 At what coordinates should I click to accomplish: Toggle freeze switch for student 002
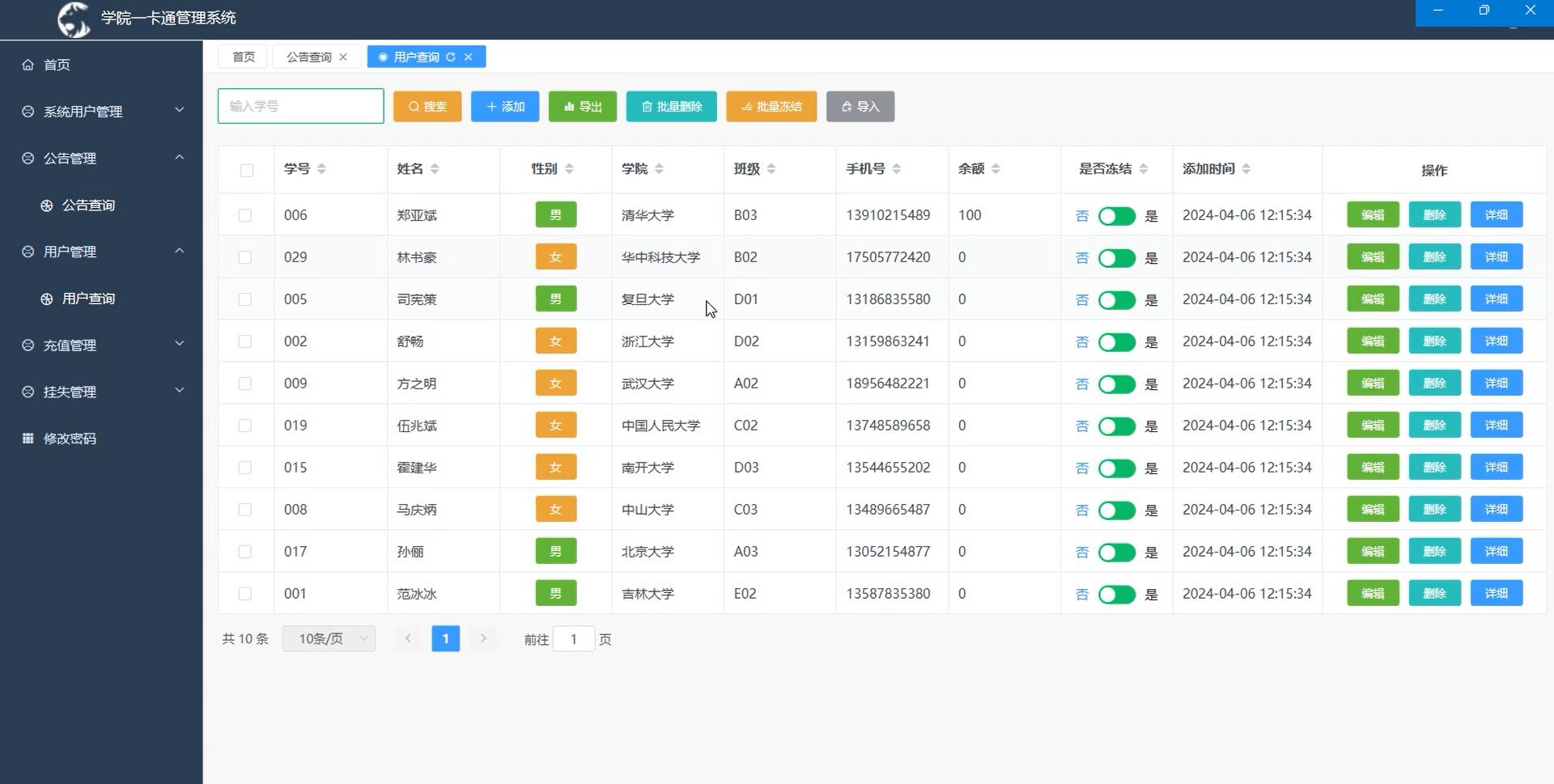(1117, 342)
